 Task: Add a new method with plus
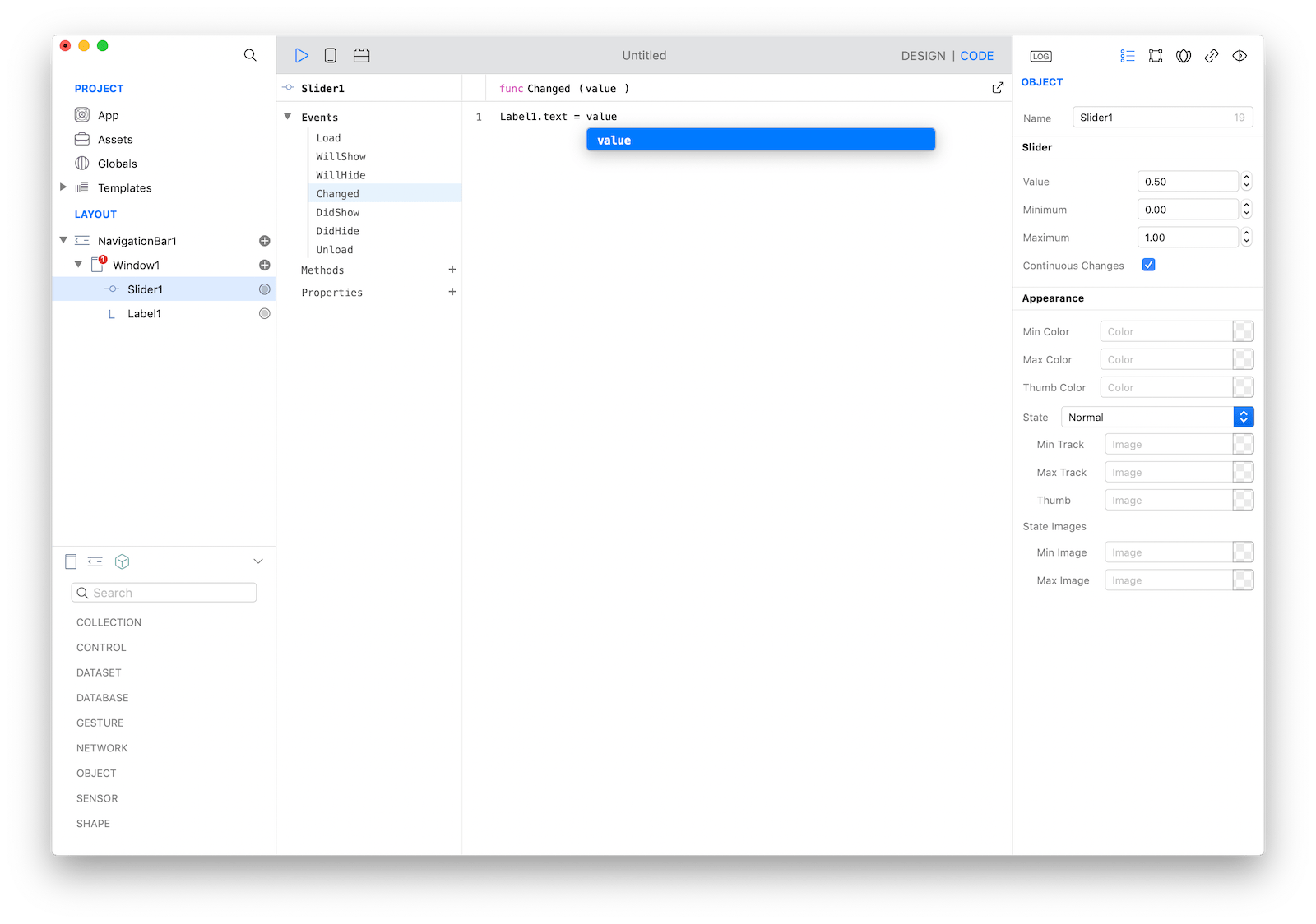pos(452,270)
